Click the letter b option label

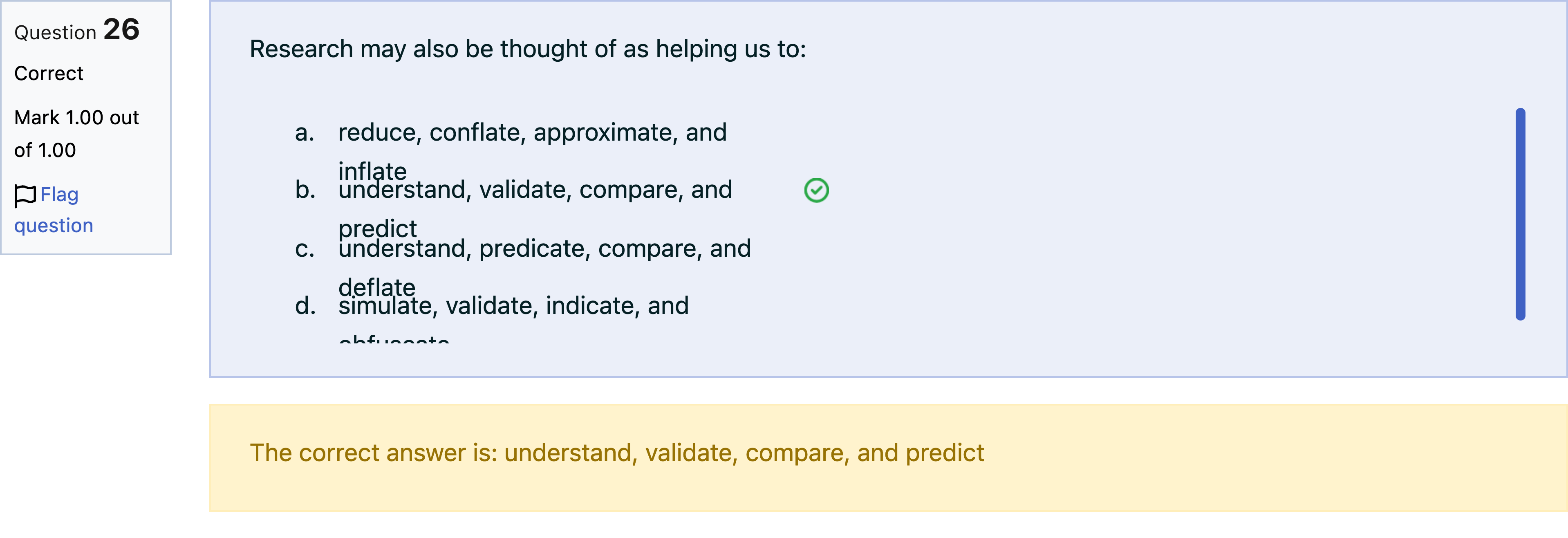pyautogui.click(x=305, y=189)
